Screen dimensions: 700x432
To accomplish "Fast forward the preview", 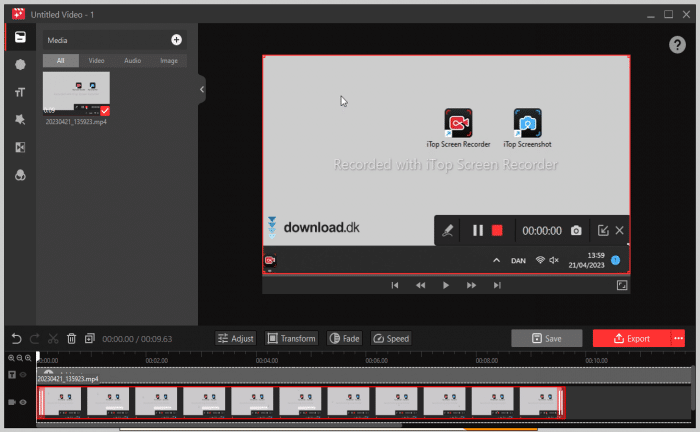I will pos(471,285).
